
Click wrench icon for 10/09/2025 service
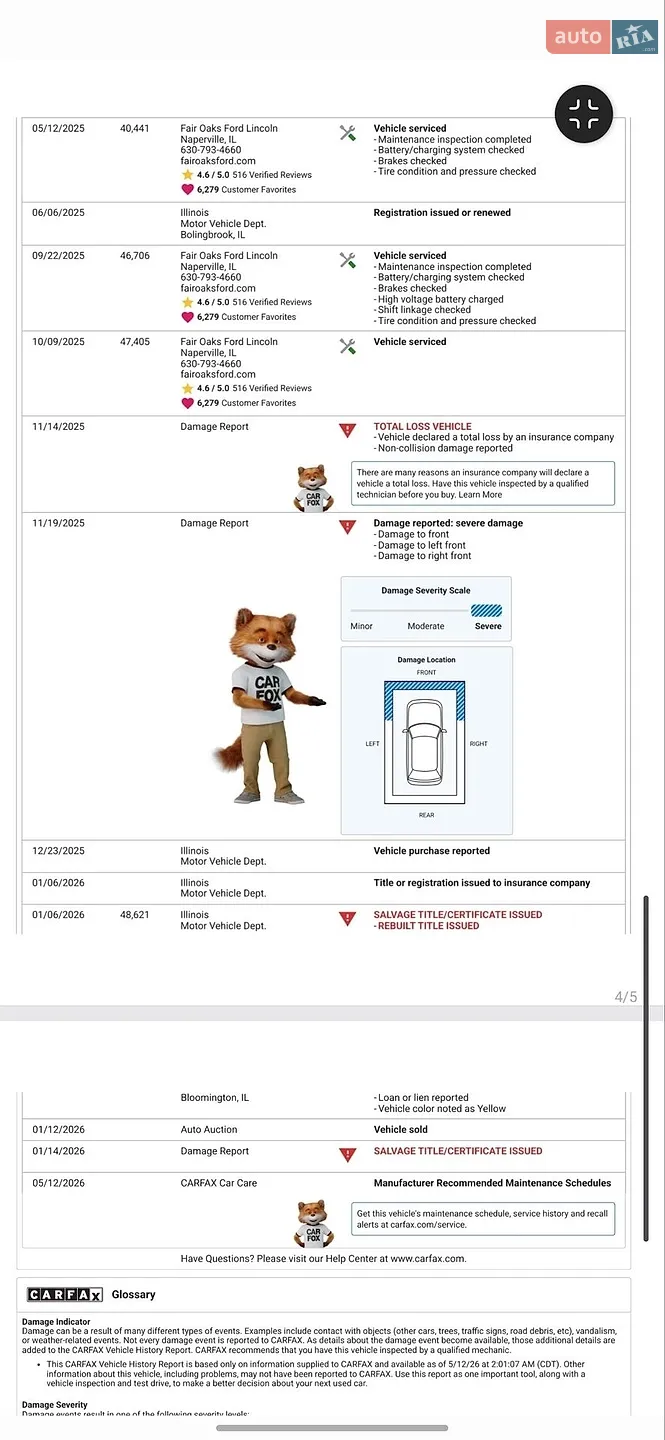point(348,346)
